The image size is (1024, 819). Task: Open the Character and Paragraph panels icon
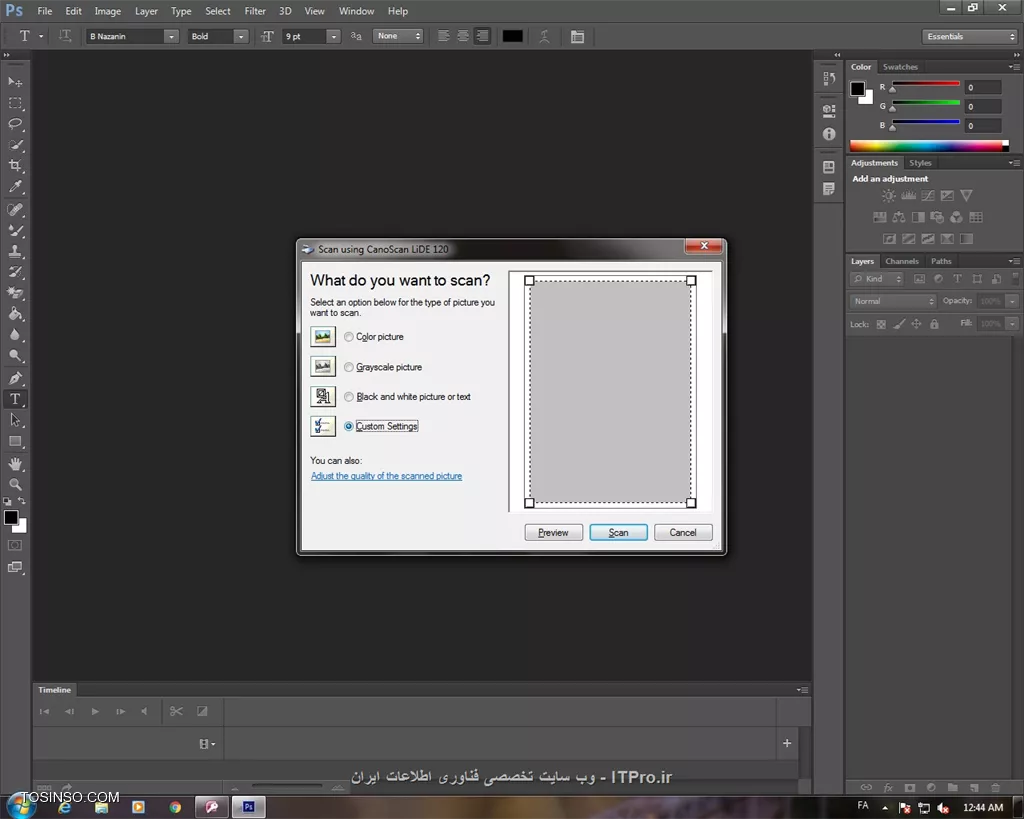click(x=577, y=37)
